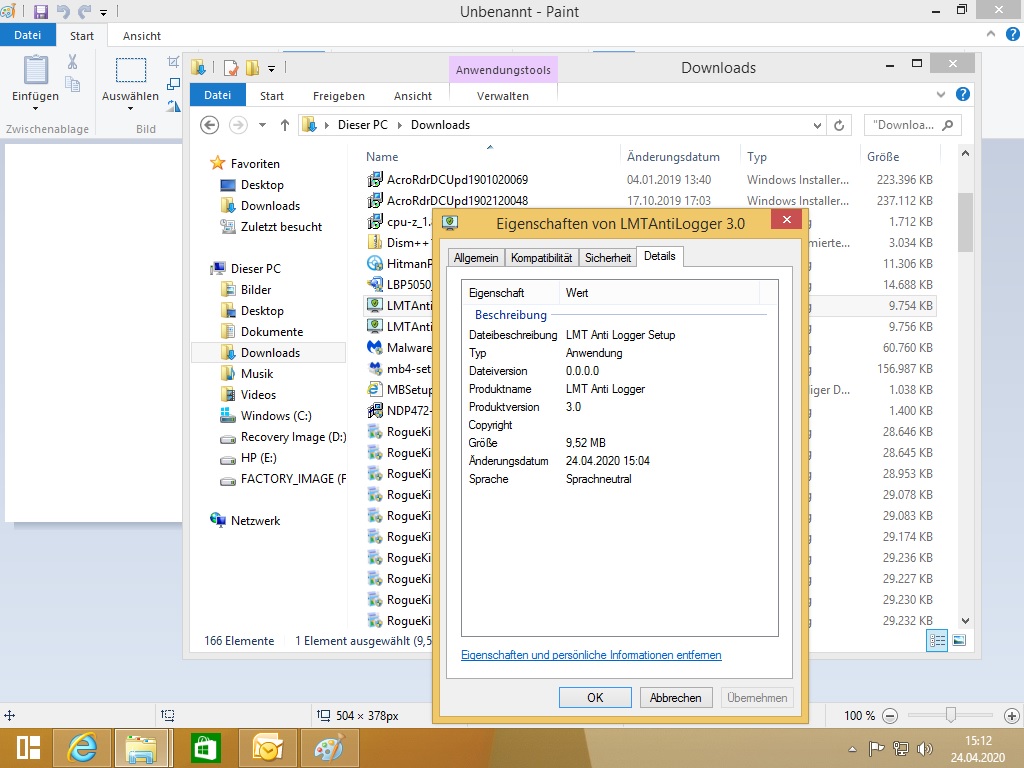Screen dimensions: 1024x768
Task: Click Dieser PC in address breadcrumb
Action: (362, 125)
